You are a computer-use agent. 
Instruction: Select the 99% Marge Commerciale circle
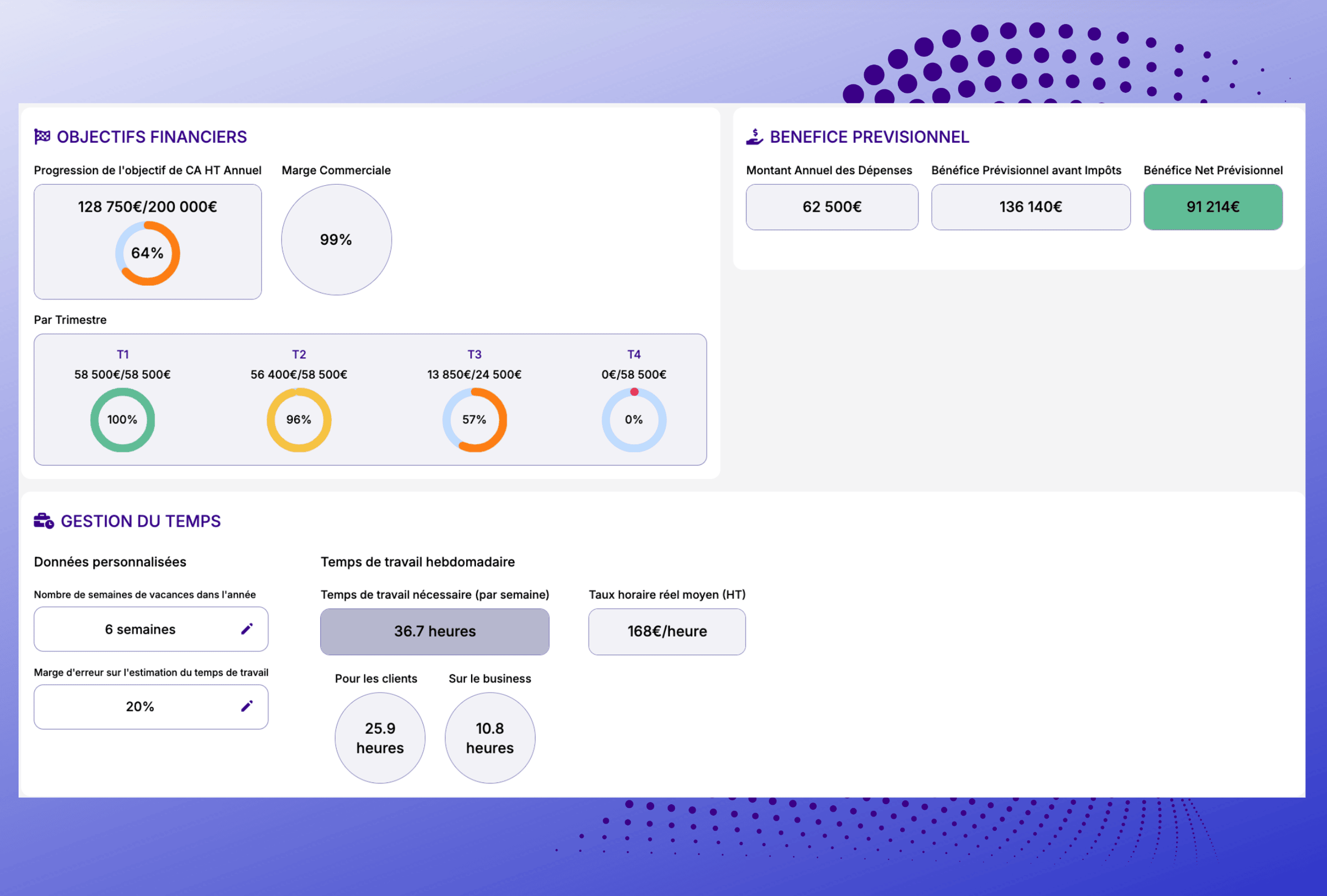336,240
